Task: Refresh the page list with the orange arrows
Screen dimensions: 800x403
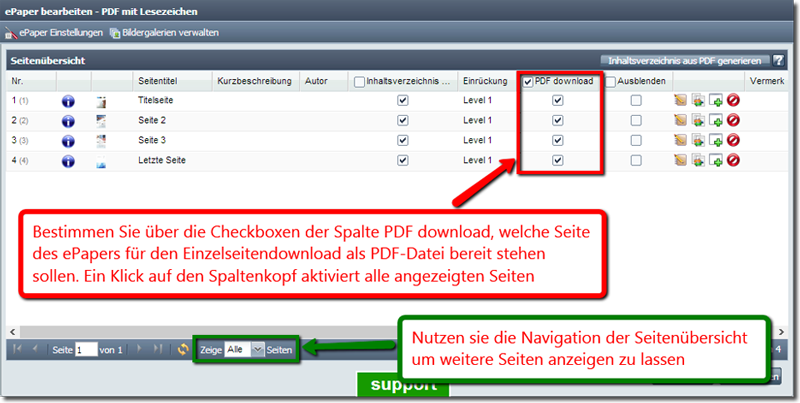Action: [183, 349]
